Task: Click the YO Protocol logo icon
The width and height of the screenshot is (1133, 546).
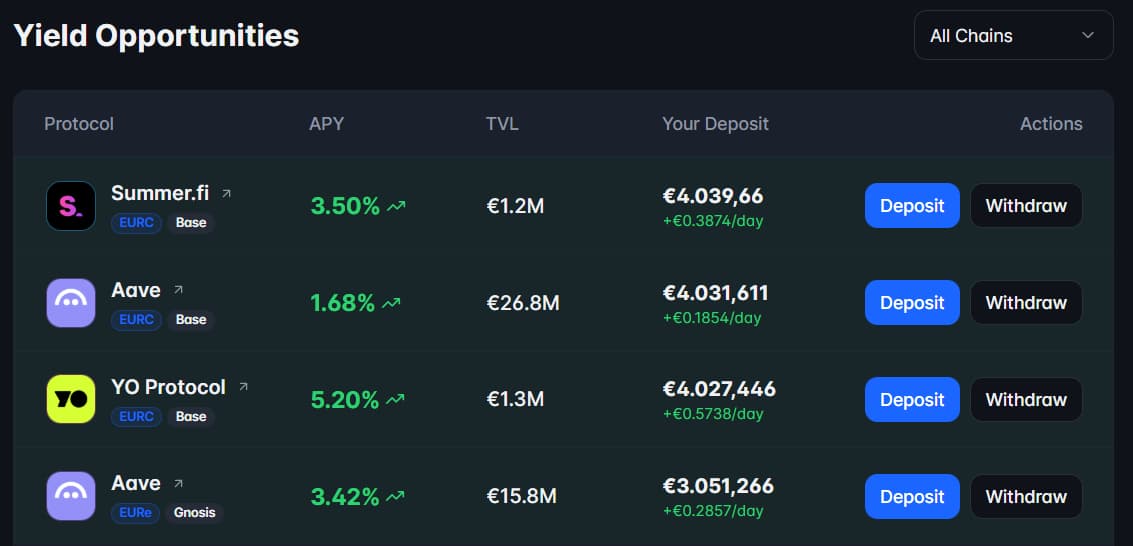Action: [71, 399]
